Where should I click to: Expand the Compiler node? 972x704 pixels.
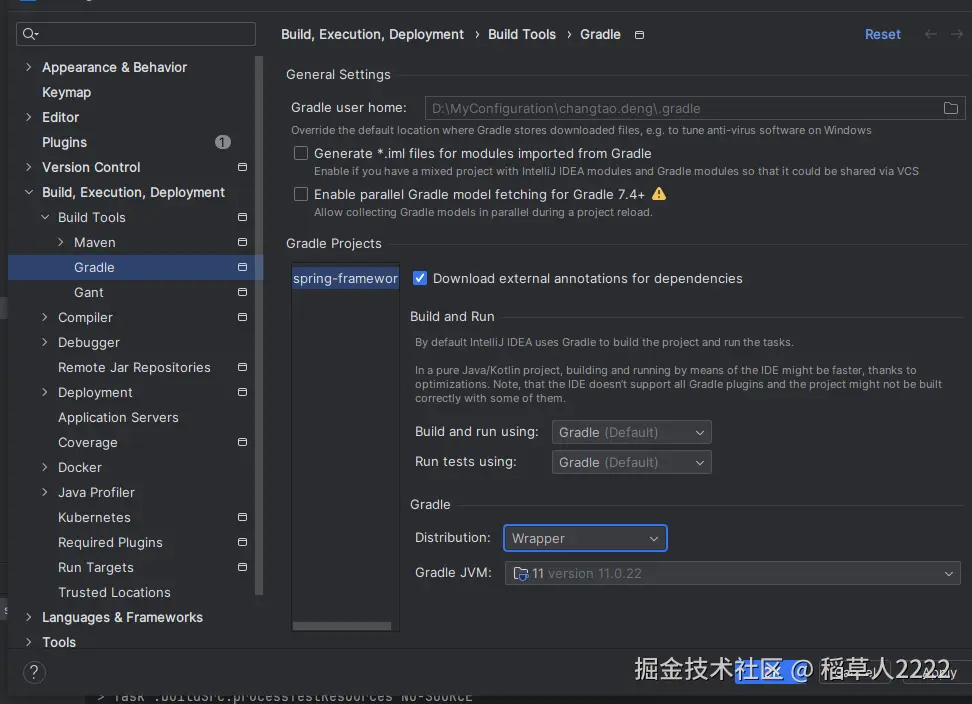point(45,317)
